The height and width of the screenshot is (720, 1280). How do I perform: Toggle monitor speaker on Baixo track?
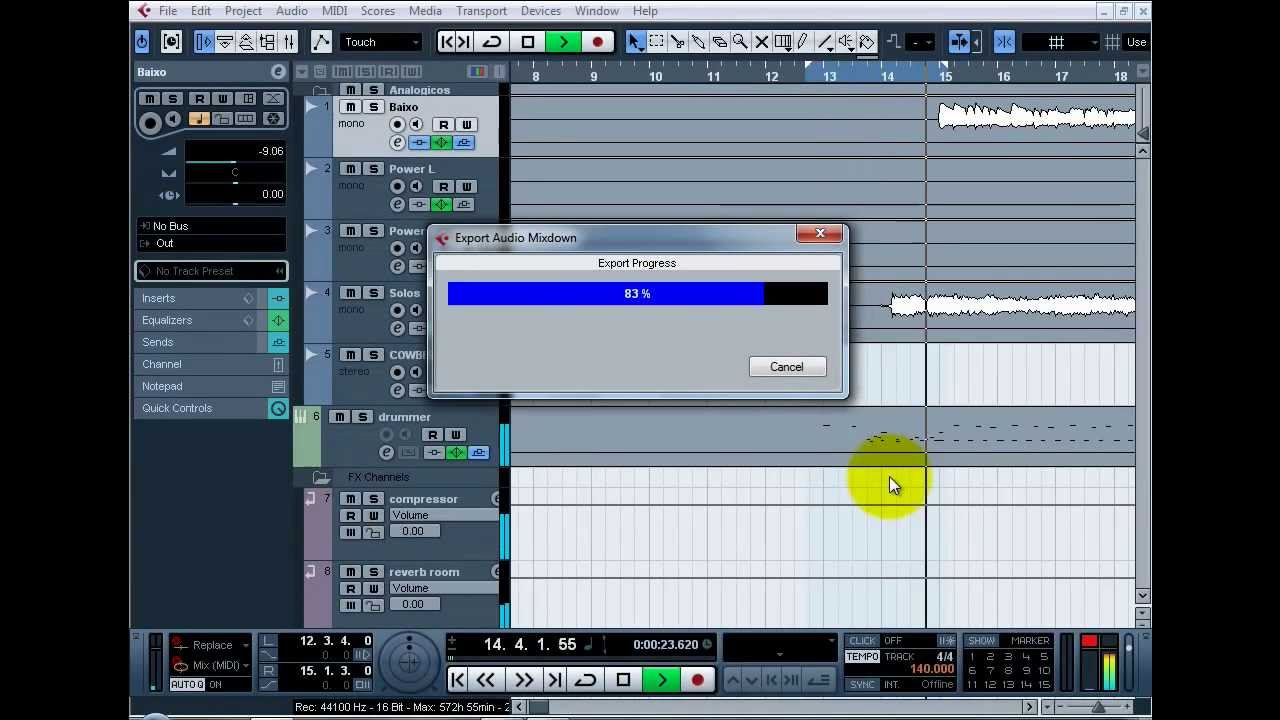pos(416,125)
